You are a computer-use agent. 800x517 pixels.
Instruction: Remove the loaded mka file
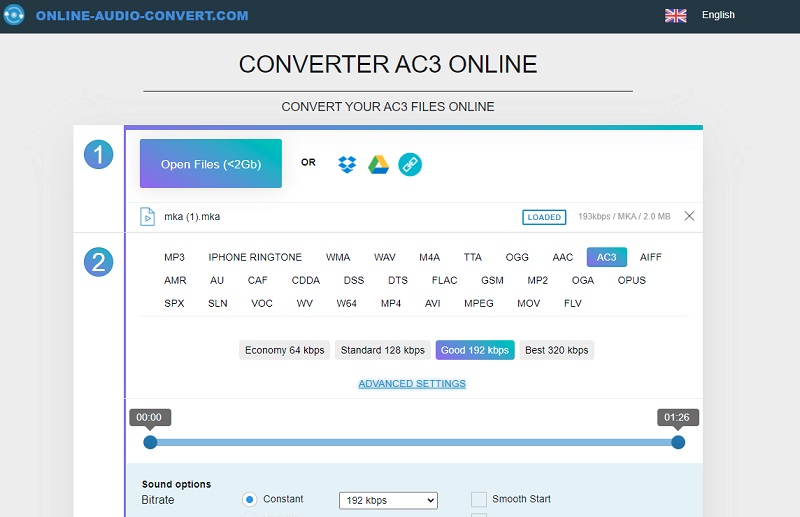(689, 216)
